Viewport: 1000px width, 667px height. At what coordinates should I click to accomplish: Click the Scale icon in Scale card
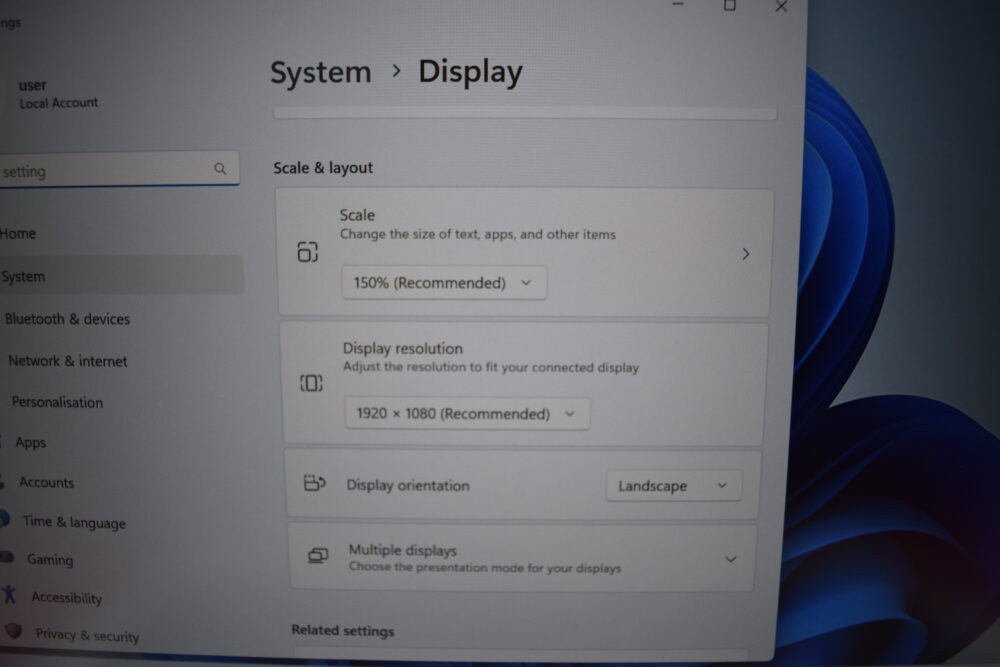click(x=307, y=252)
